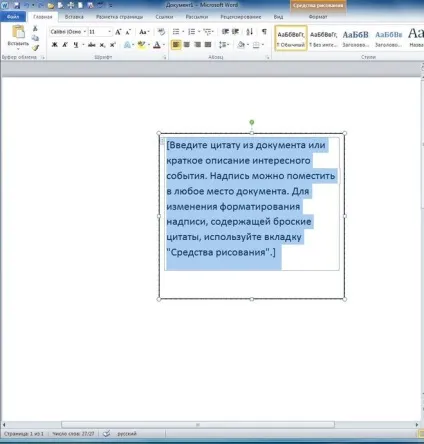Click the Subscript icon
Screen dimensions: 424x444
pos(102,45)
